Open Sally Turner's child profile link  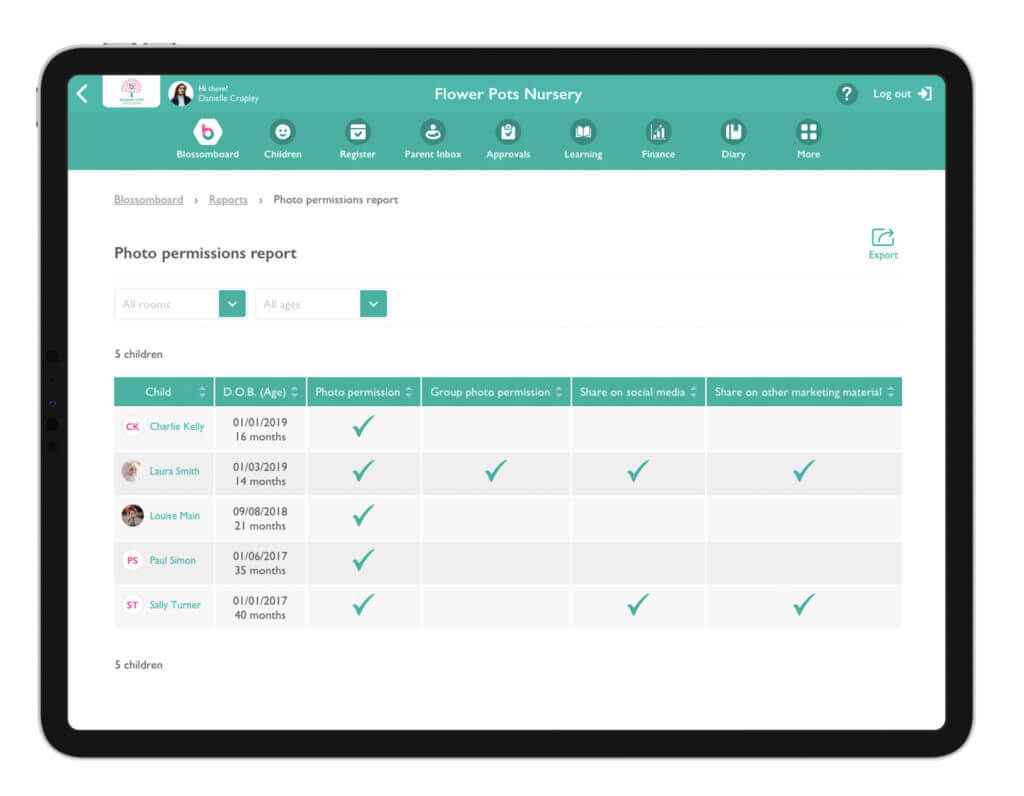tap(174, 605)
